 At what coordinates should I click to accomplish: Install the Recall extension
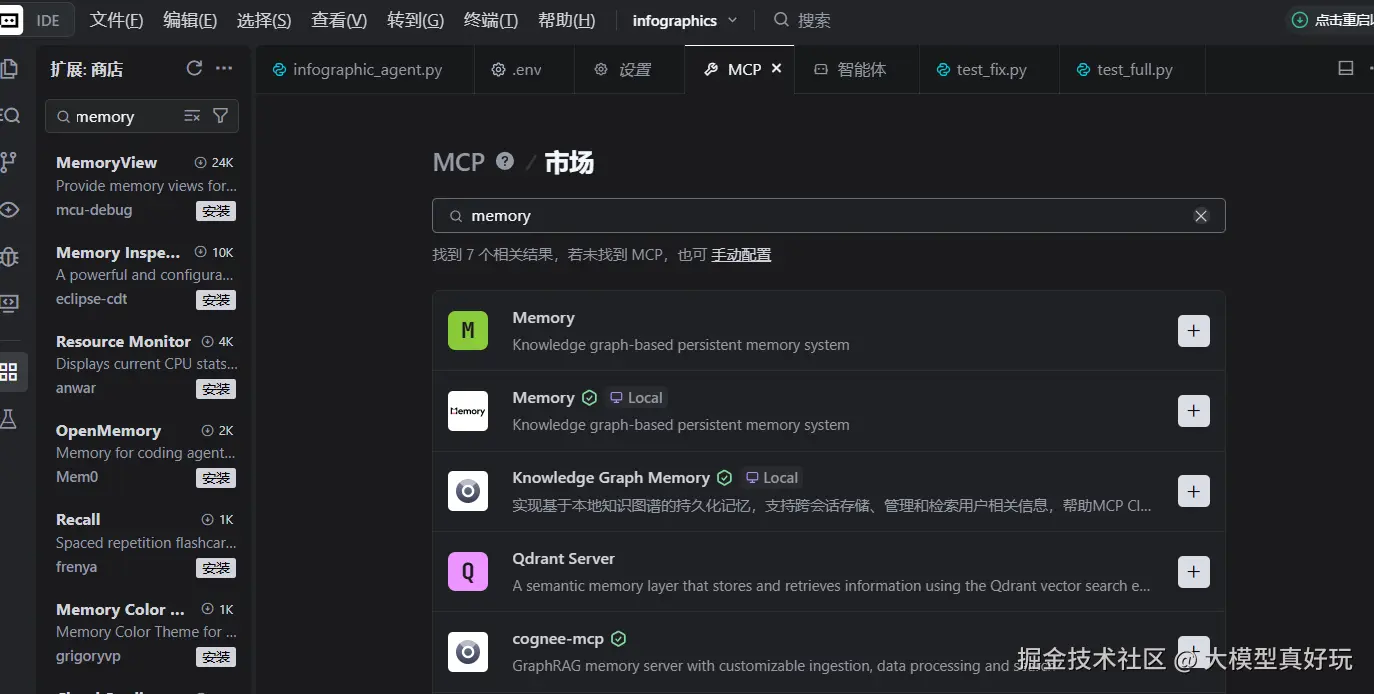(x=216, y=568)
